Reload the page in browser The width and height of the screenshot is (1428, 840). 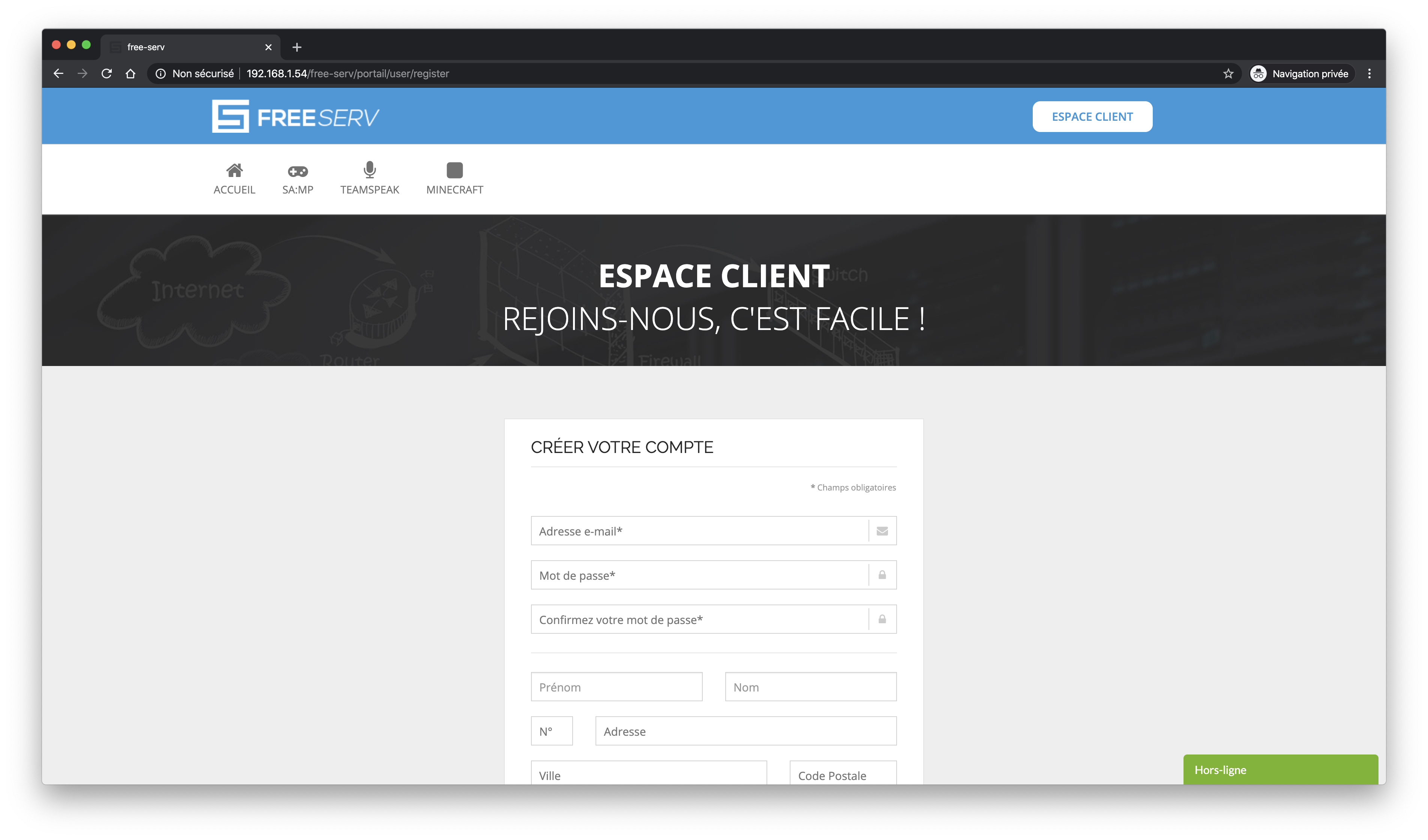tap(106, 73)
